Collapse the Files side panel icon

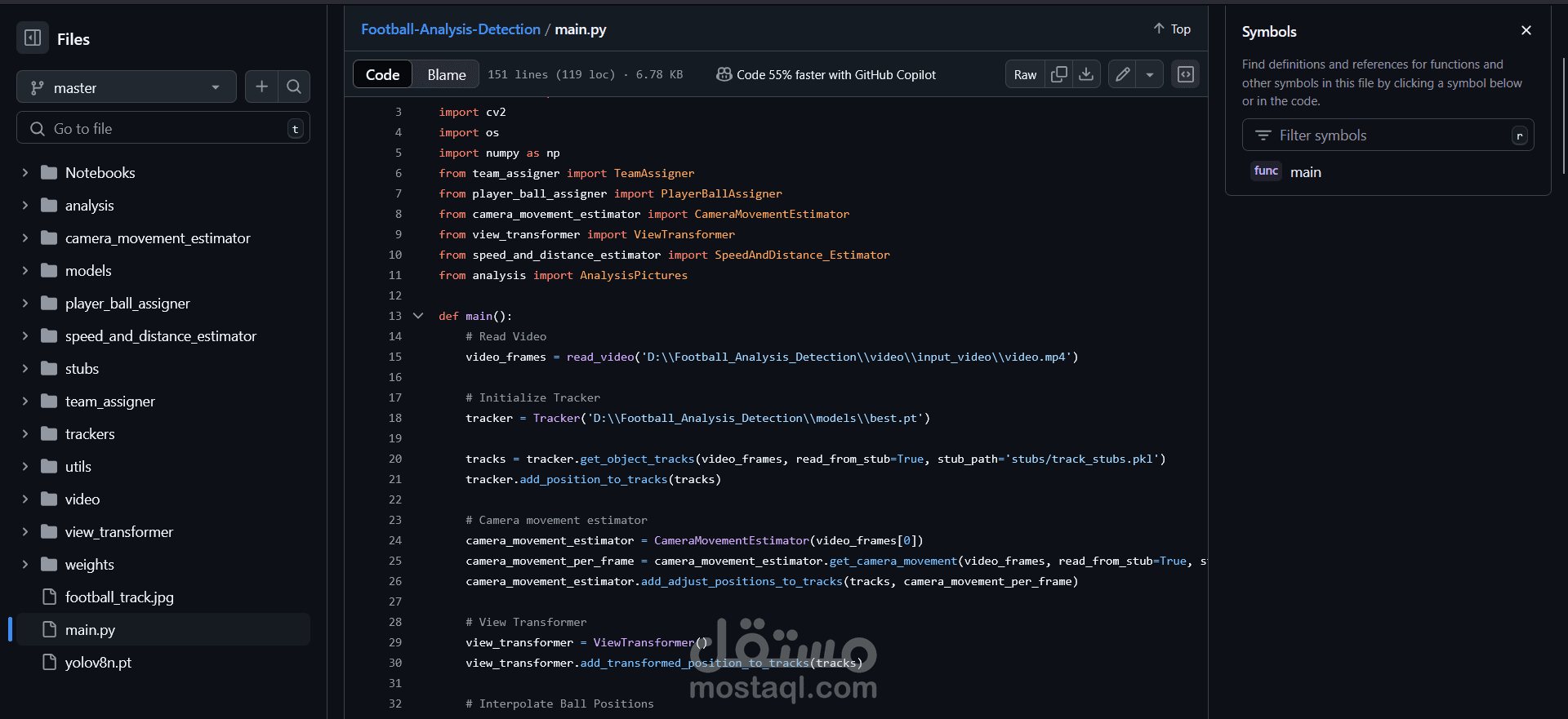pos(33,38)
